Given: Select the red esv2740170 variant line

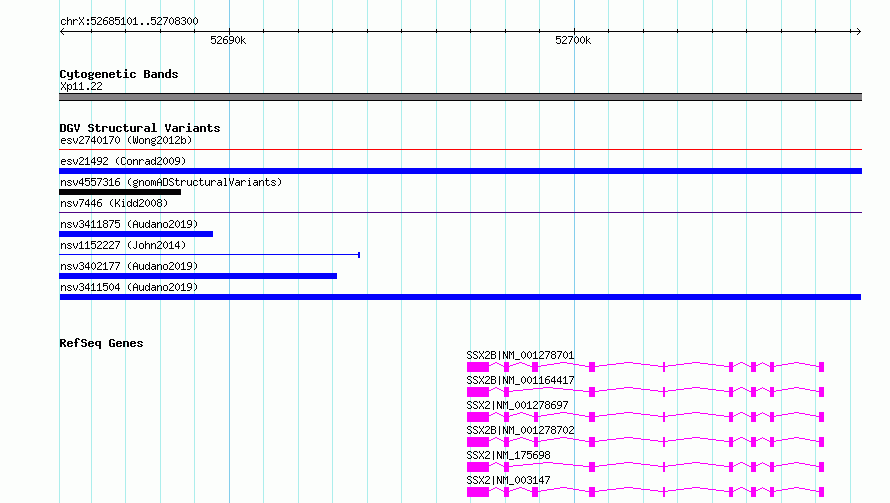Looking at the screenshot, I should (460, 150).
